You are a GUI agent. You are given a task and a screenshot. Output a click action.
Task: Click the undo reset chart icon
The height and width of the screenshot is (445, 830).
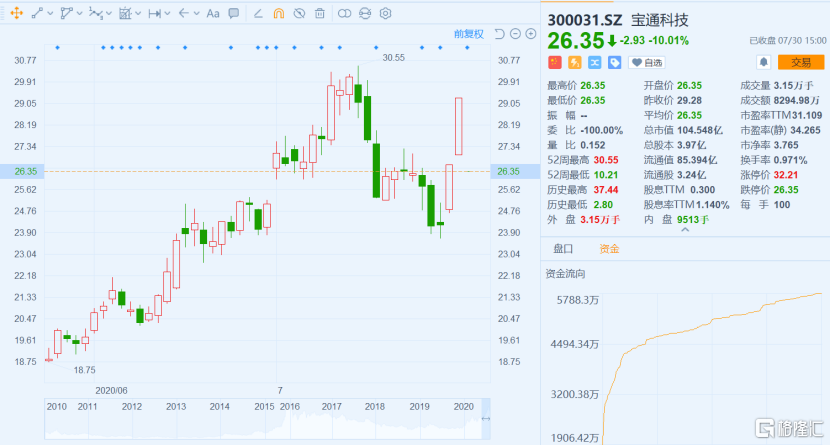point(499,34)
